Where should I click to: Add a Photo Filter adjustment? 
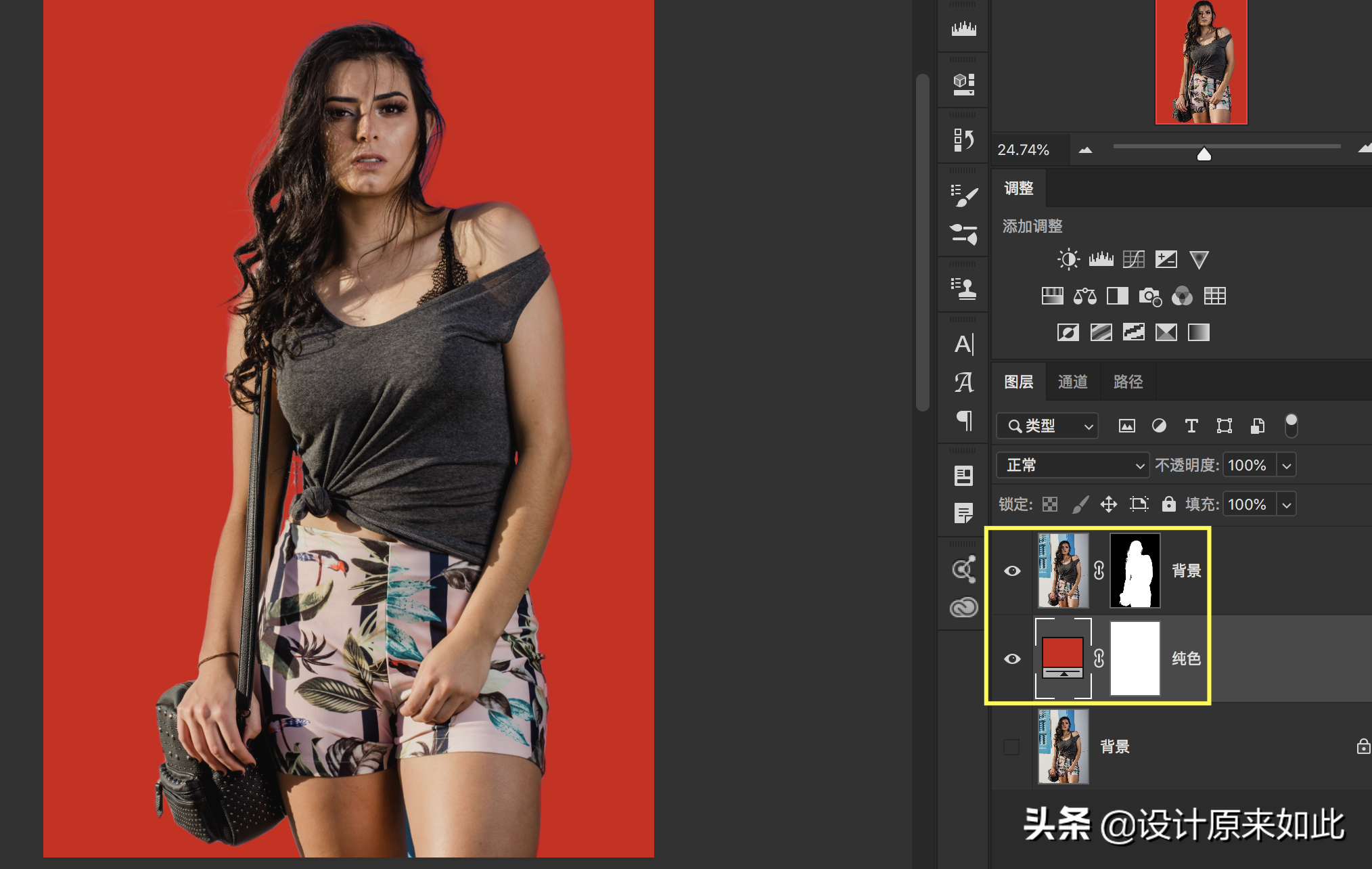pos(1150,296)
